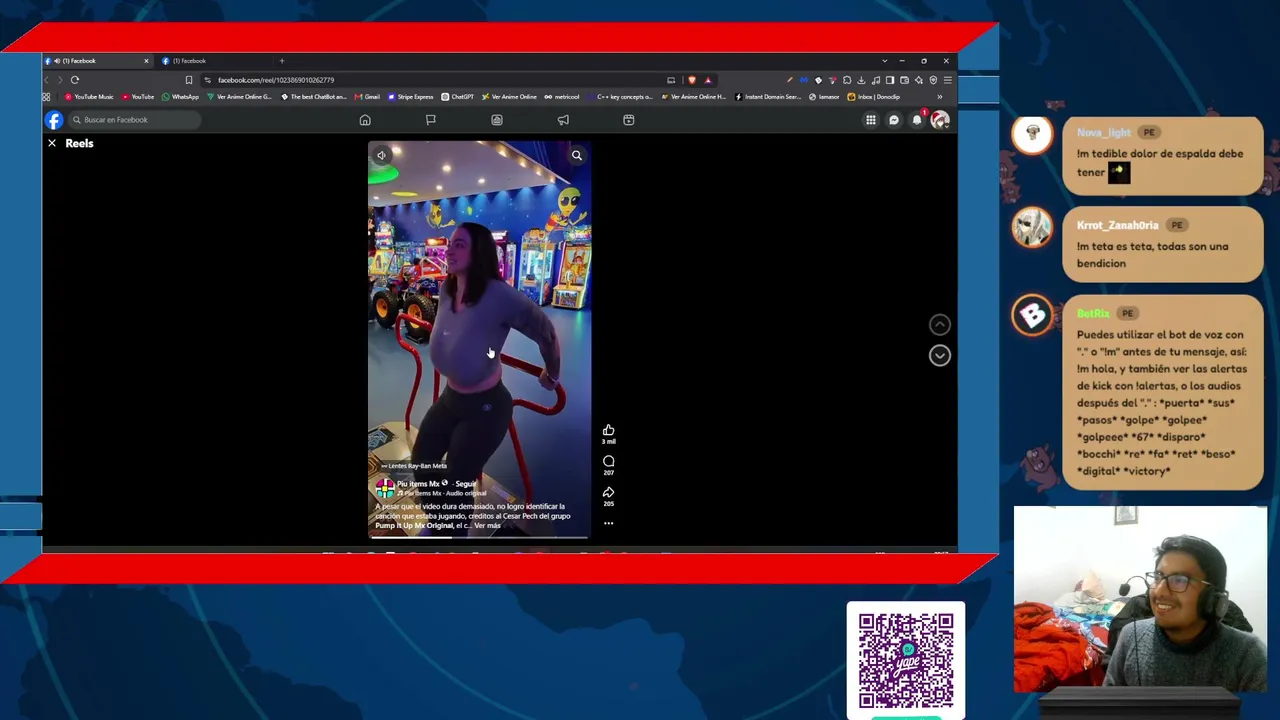Image resolution: width=1280 pixels, height=720 pixels.
Task: Open the tab search dropdown arrow
Action: pyautogui.click(x=884, y=61)
